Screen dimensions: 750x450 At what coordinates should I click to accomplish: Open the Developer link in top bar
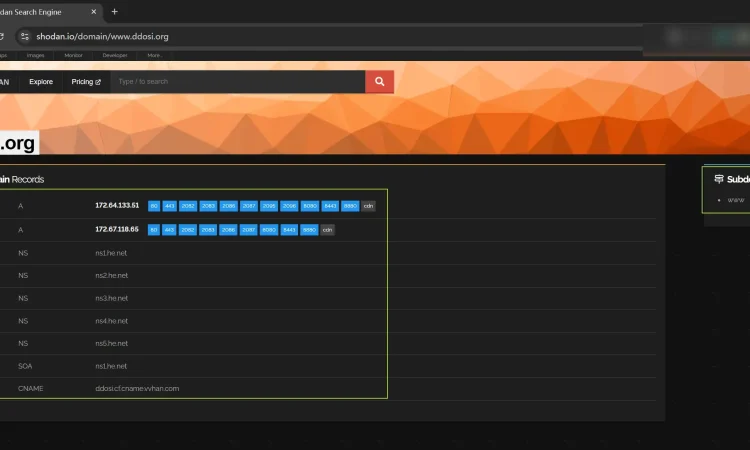pos(115,55)
